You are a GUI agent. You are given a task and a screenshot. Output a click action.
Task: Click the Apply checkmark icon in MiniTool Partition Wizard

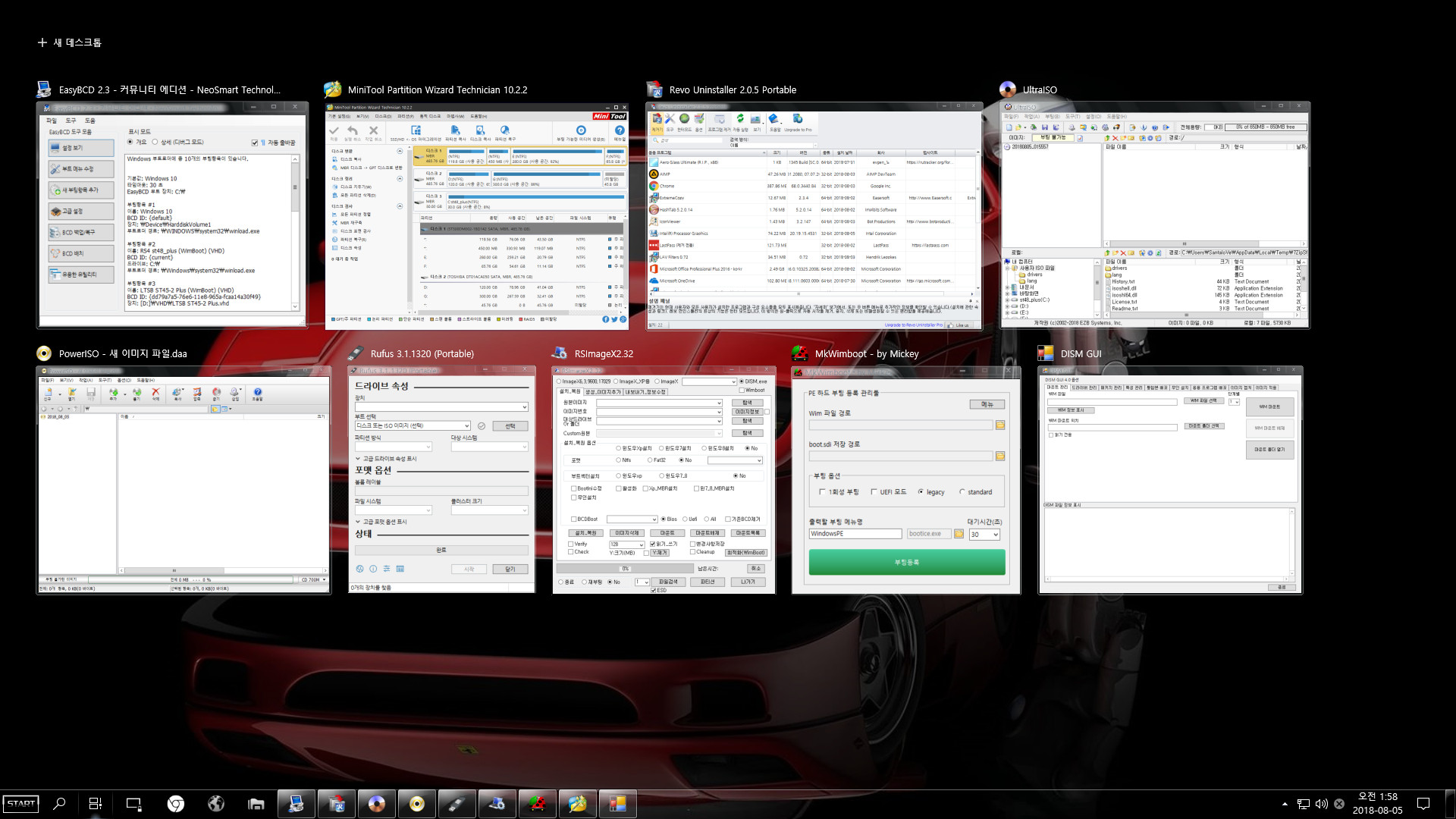coord(334,130)
